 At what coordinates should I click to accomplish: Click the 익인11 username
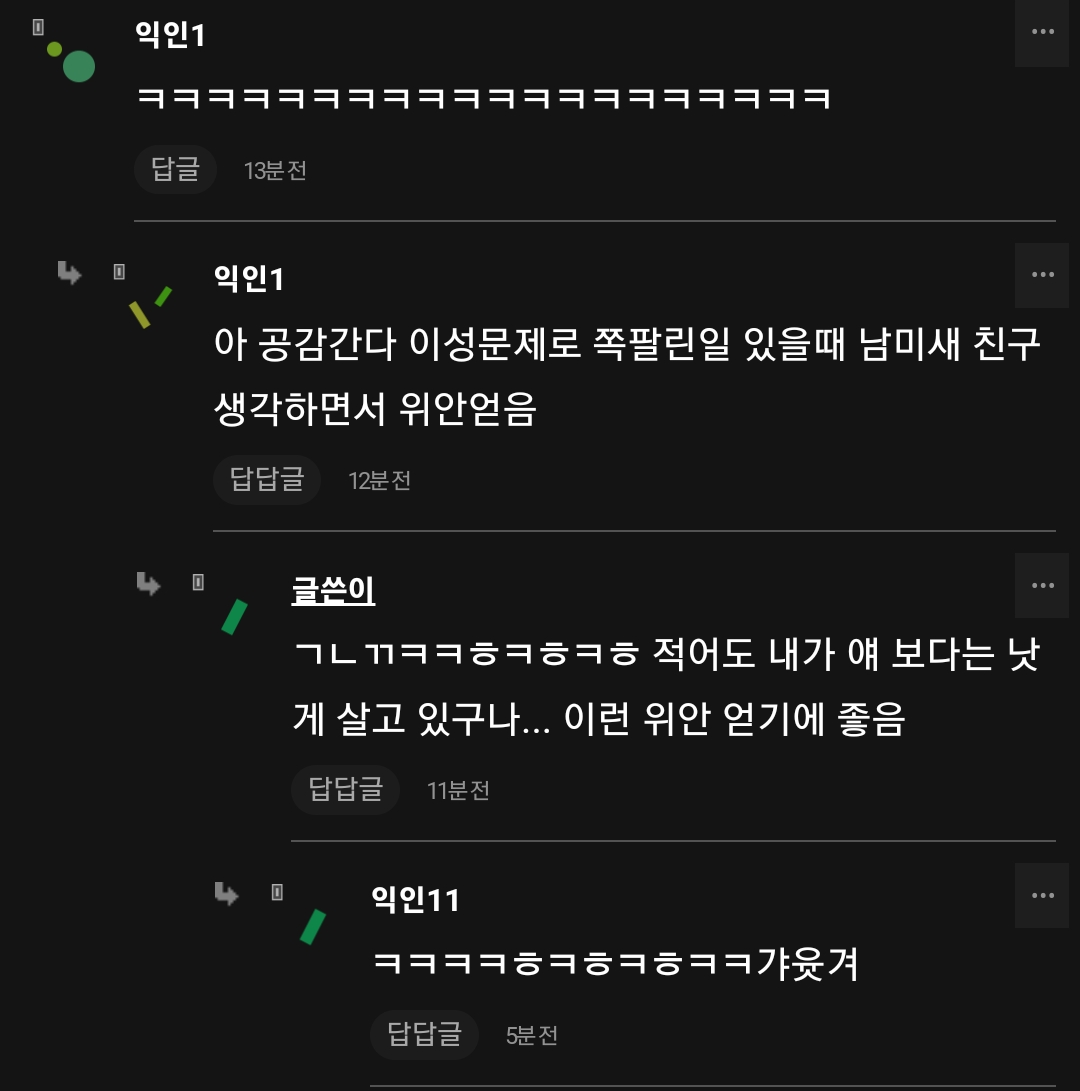pyautogui.click(x=415, y=900)
